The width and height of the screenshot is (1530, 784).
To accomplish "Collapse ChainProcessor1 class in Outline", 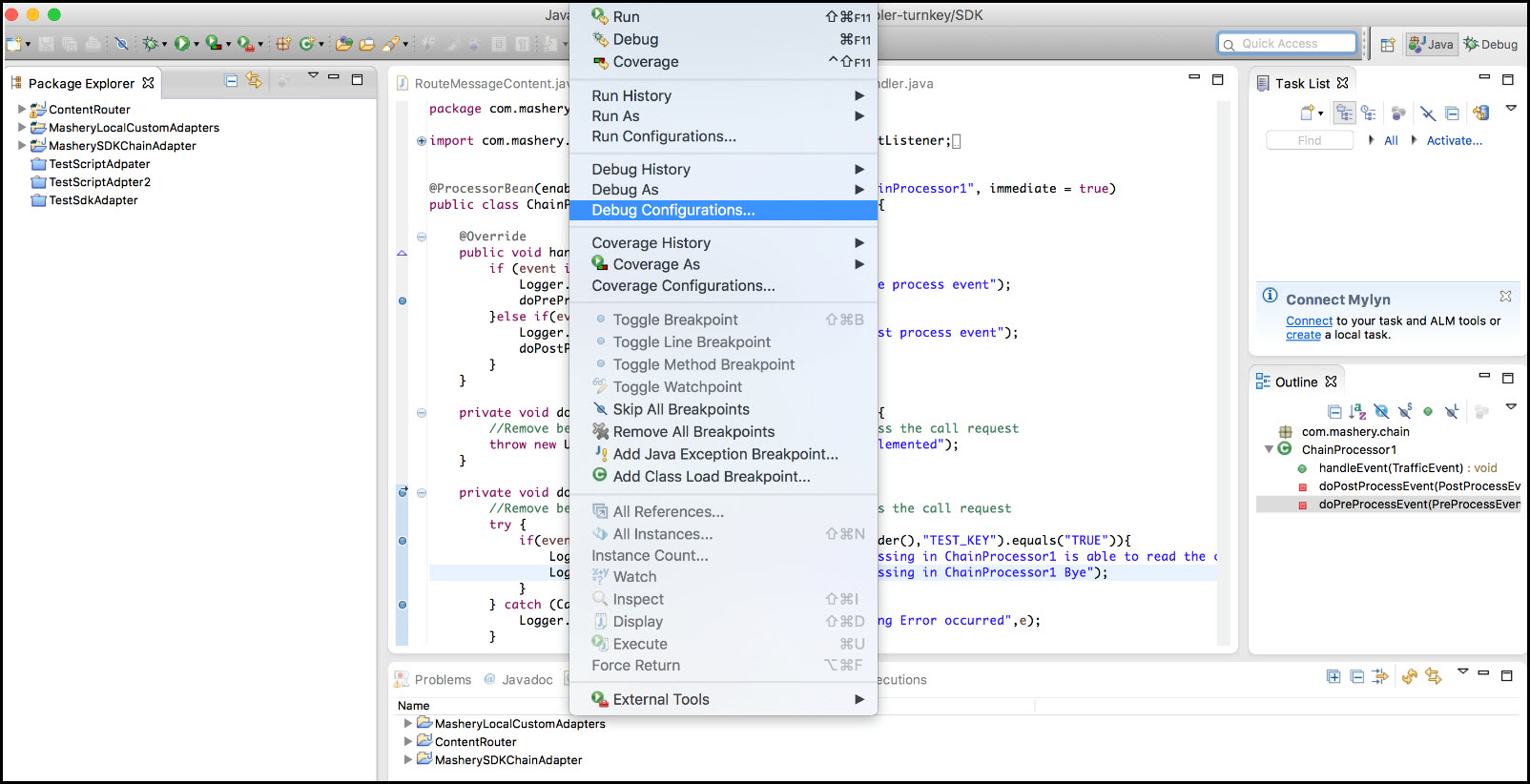I will (1269, 449).
